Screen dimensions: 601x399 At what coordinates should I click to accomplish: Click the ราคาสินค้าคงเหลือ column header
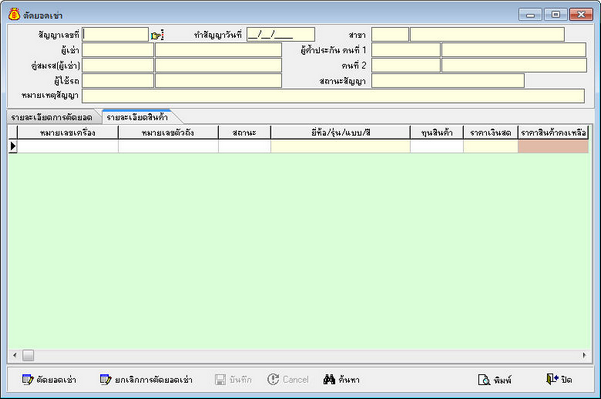click(x=553, y=133)
